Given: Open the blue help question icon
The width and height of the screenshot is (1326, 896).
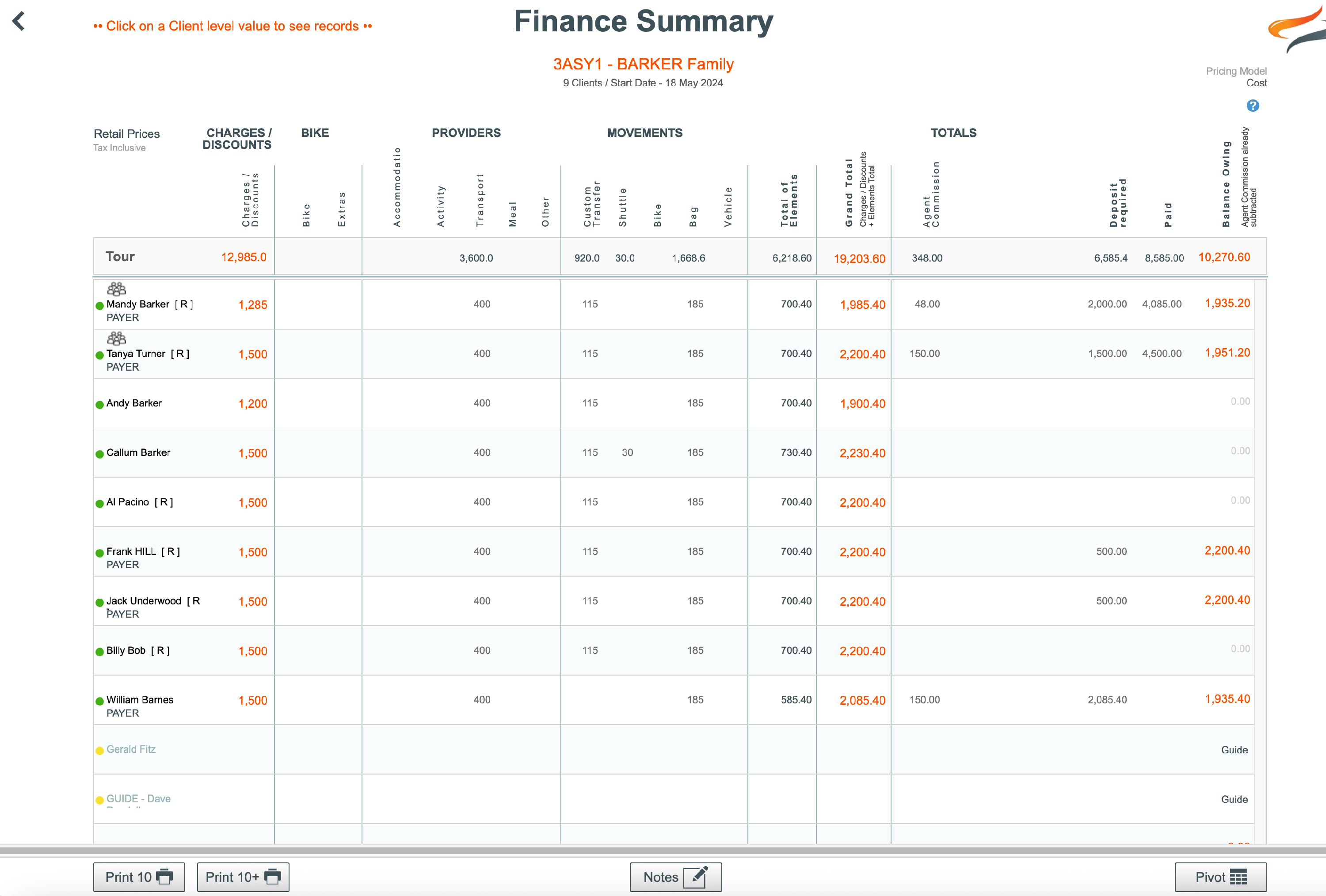Looking at the screenshot, I should point(1252,106).
